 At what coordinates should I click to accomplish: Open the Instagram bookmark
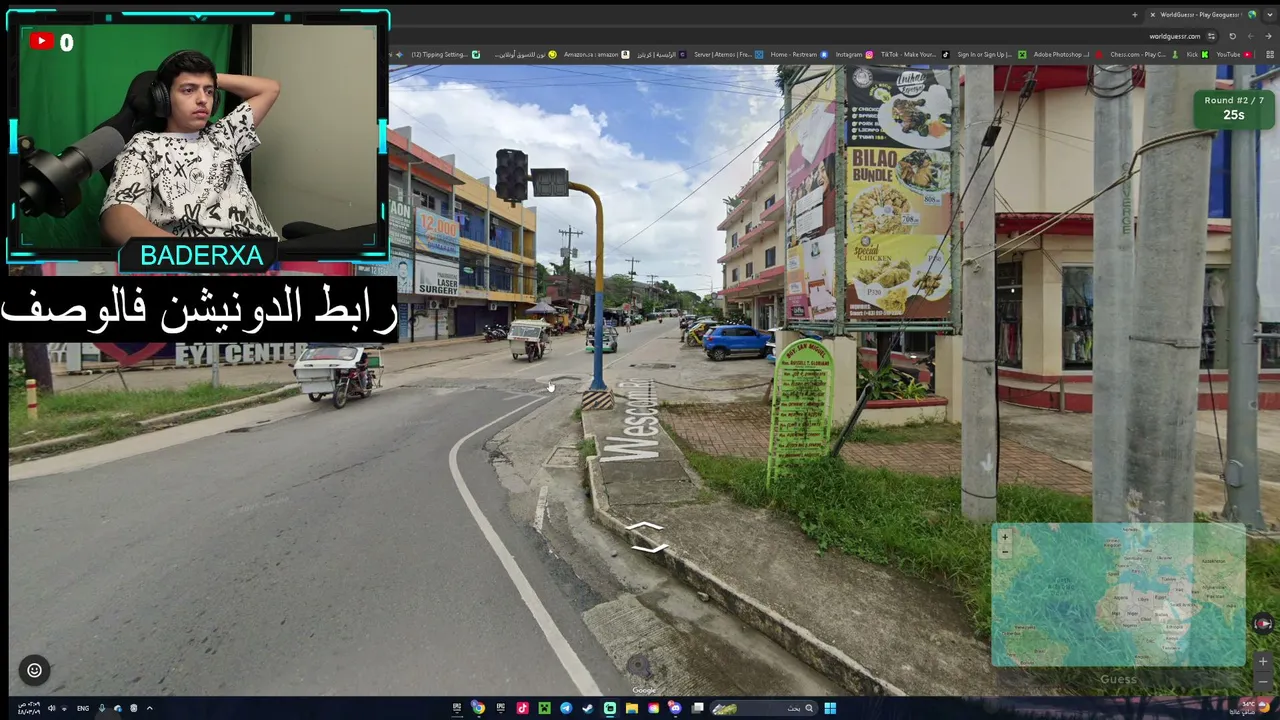pos(854,55)
